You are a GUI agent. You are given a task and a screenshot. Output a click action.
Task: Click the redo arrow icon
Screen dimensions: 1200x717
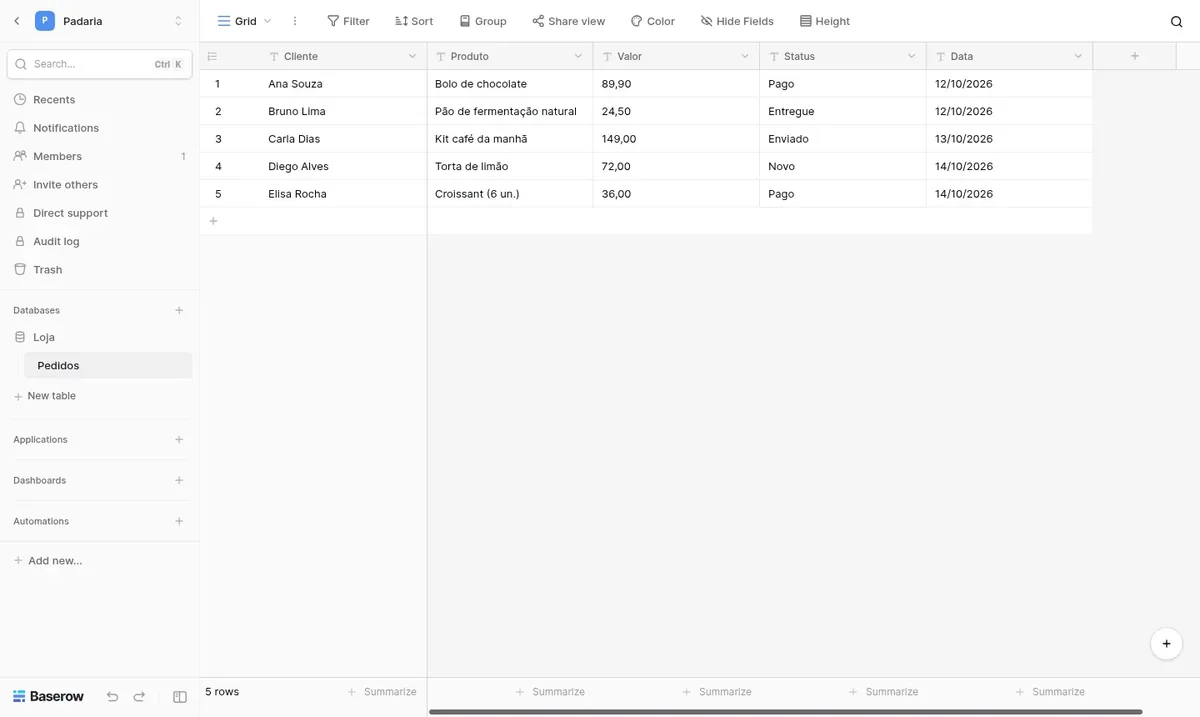coord(139,696)
